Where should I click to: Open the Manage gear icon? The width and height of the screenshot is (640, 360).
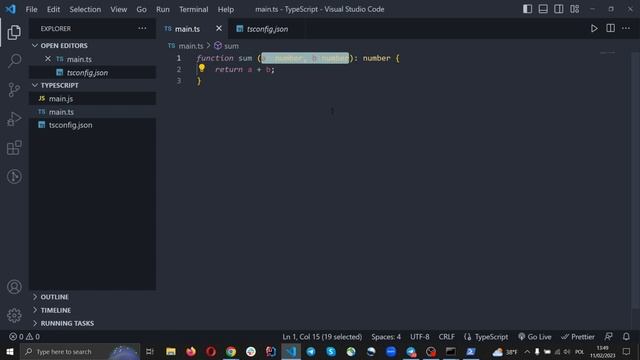[14, 316]
